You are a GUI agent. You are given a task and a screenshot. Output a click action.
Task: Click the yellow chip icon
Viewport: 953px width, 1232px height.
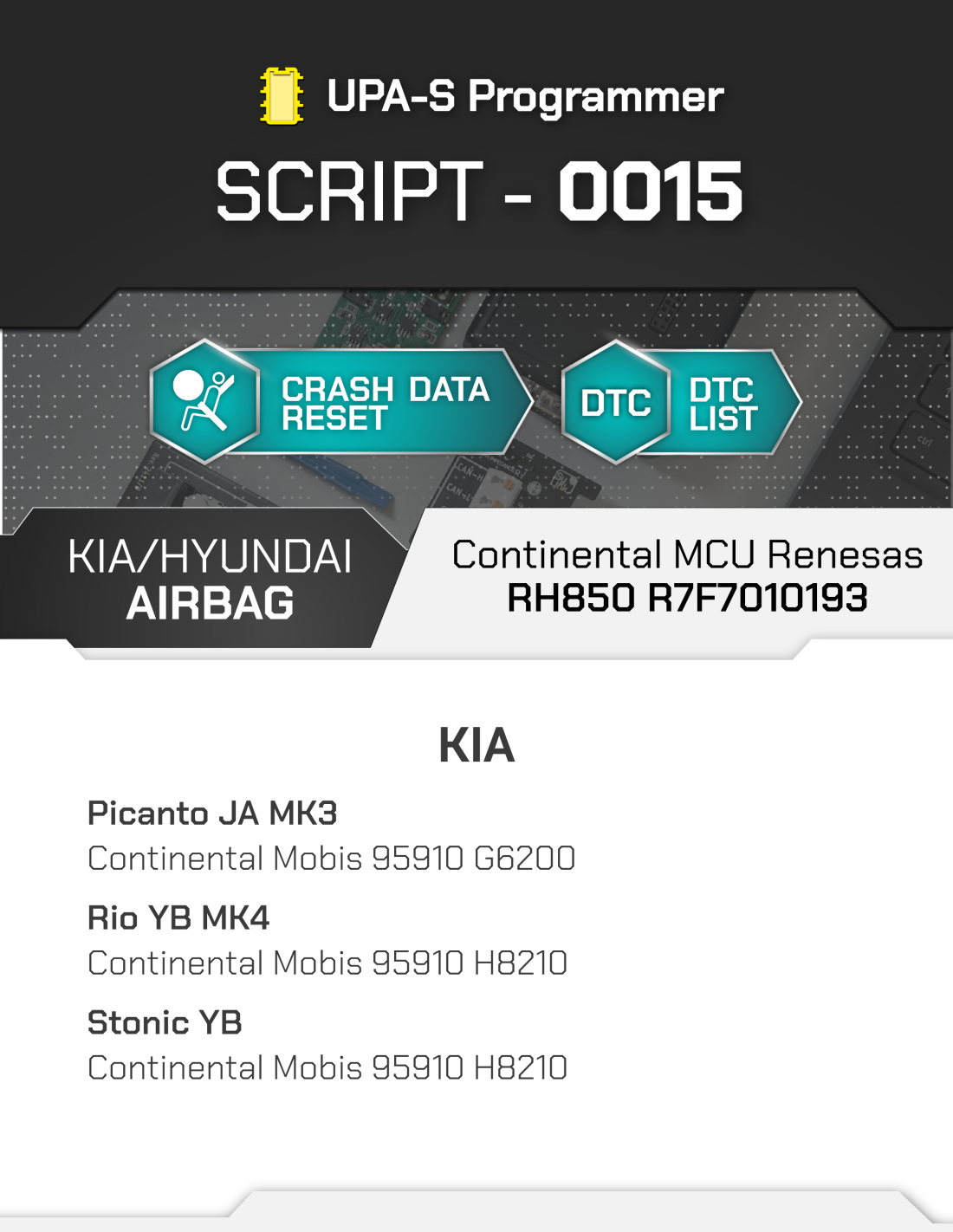(x=282, y=96)
